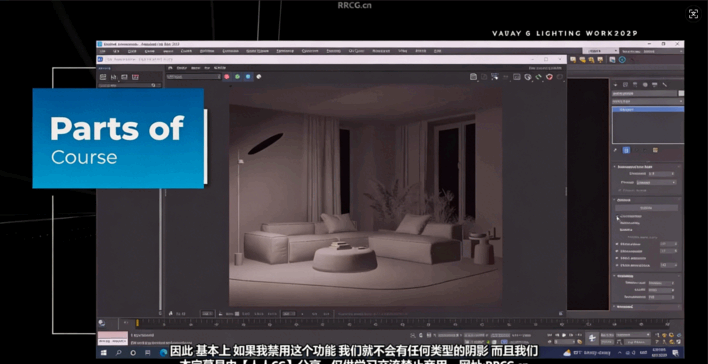This screenshot has height=364, width=708.
Task: Open the Utilities wrench tab in command panel
Action: 665,84
